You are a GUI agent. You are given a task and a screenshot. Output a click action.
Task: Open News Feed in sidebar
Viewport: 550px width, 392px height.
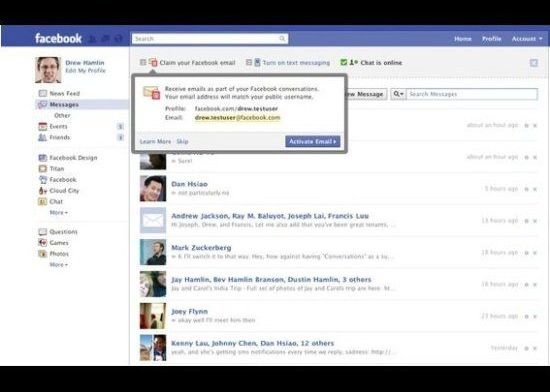point(65,93)
